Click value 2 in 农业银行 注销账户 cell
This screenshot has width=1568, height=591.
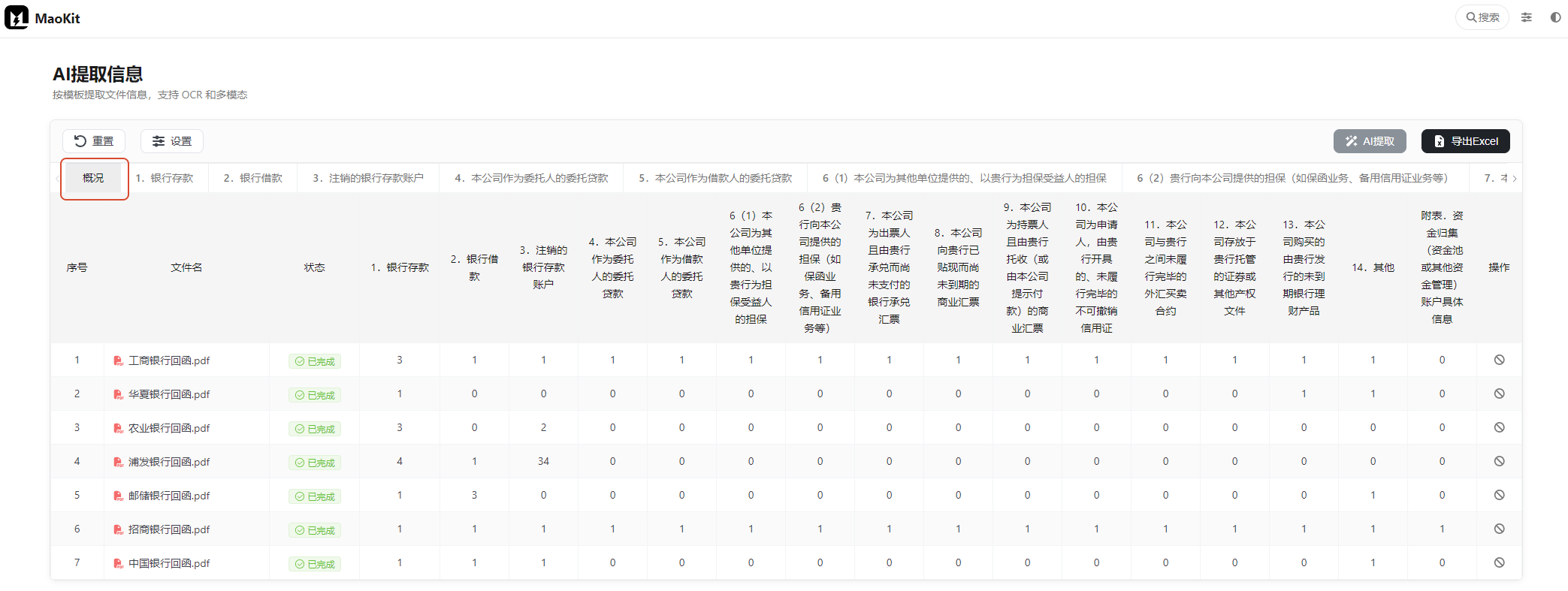543,428
